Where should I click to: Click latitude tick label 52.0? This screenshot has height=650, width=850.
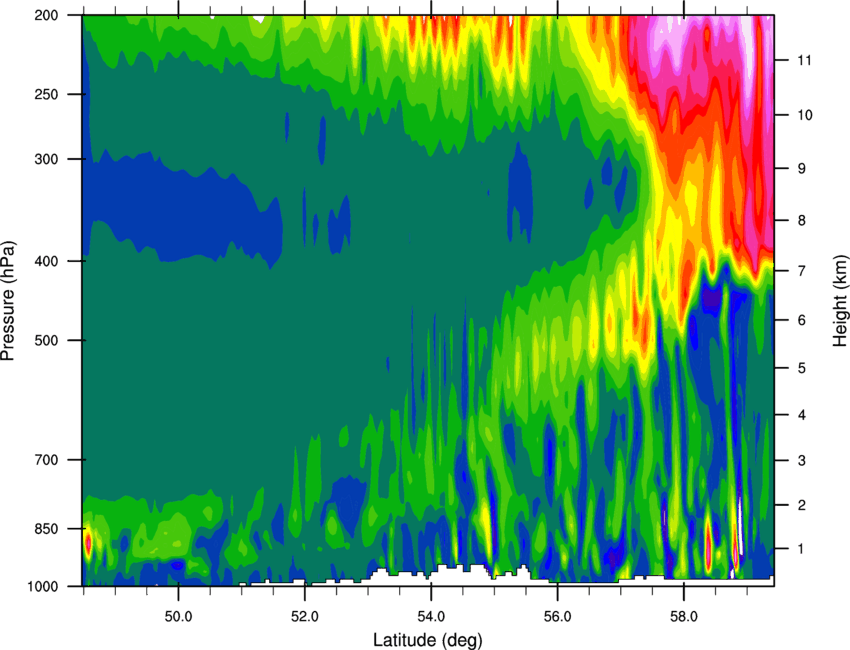(305, 617)
